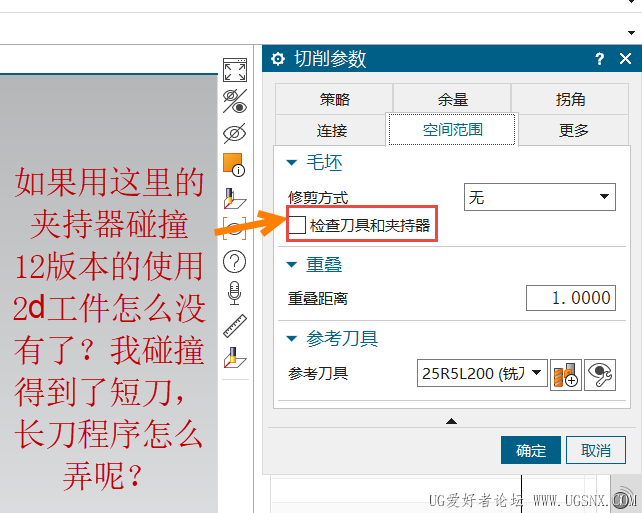Click the orange bracket icon behind the arrow
This screenshot has height=513, width=642.
(x=234, y=228)
